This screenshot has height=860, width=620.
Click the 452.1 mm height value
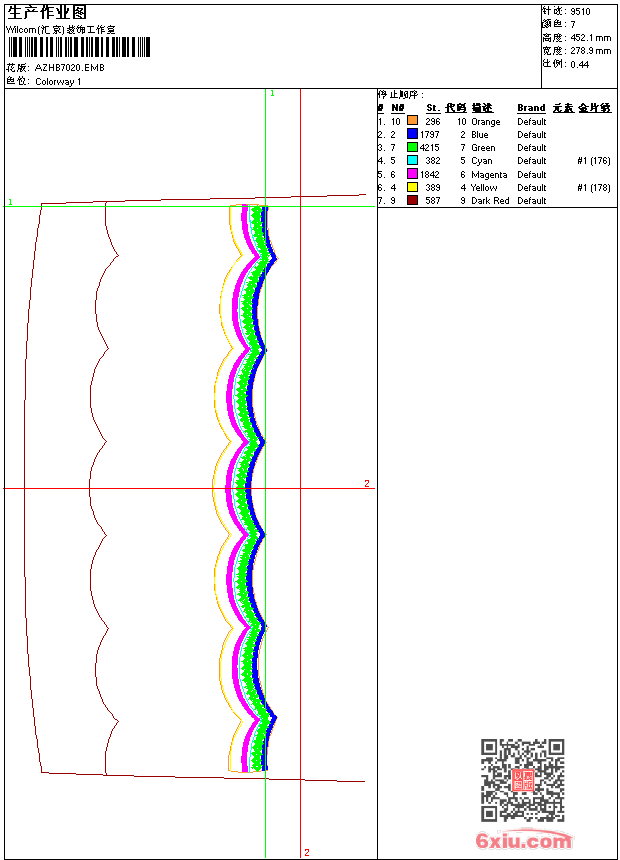point(590,38)
